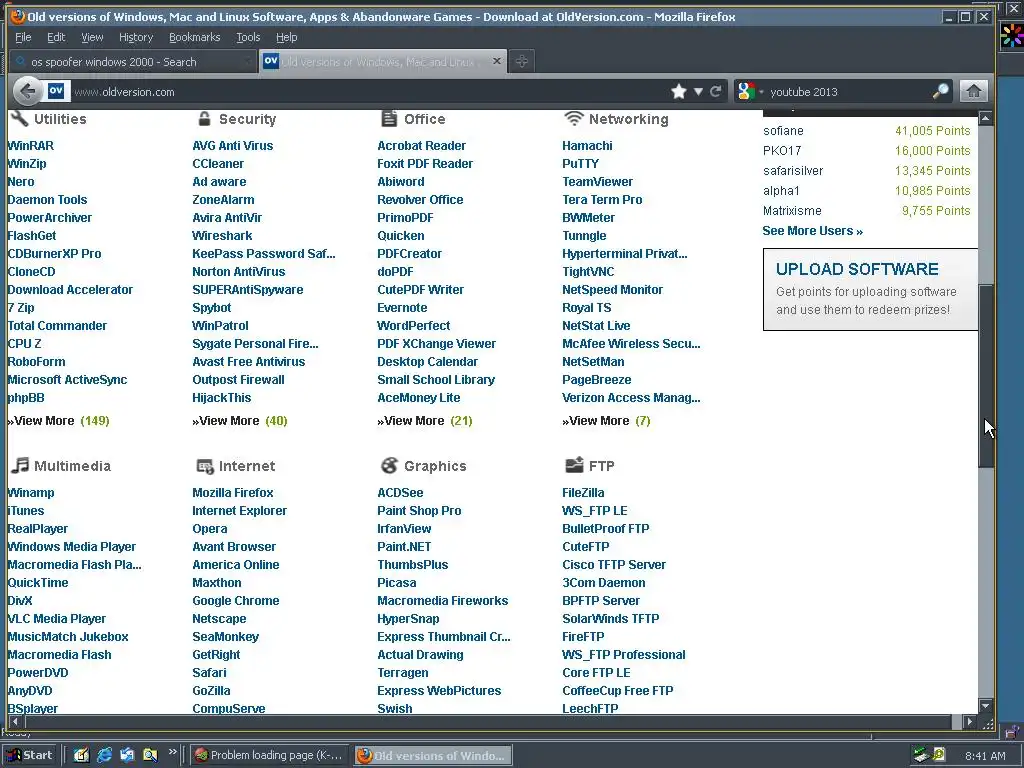Open the History menu

pyautogui.click(x=136, y=37)
